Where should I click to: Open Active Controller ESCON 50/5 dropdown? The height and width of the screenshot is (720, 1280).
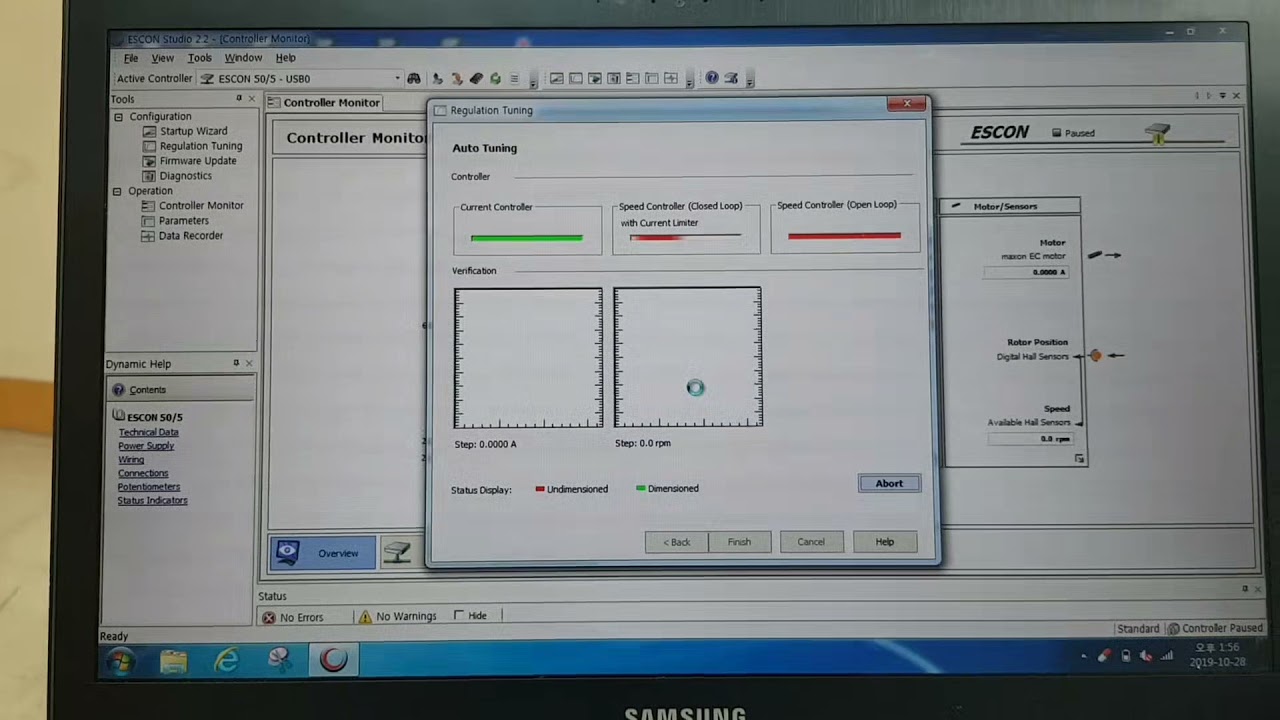(x=397, y=78)
